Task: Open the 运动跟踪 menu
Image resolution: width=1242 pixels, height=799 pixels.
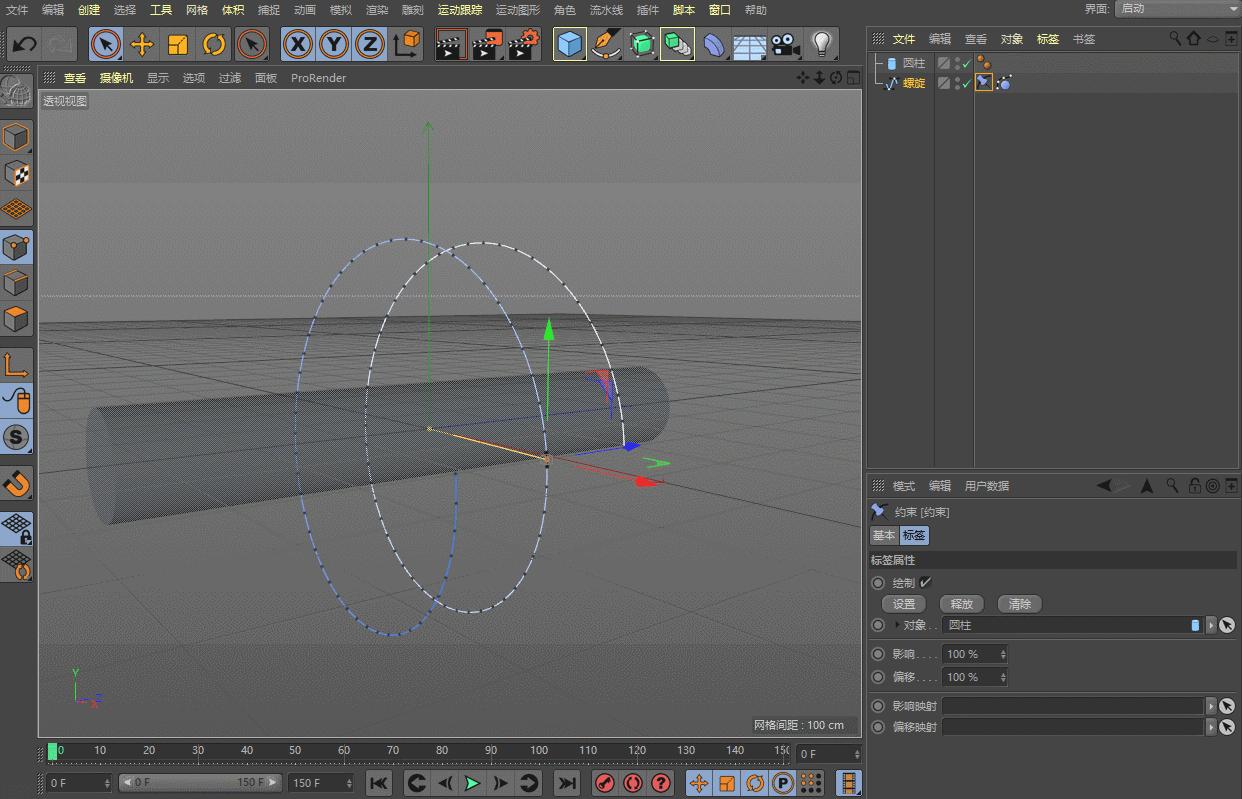Action: pyautogui.click(x=459, y=9)
